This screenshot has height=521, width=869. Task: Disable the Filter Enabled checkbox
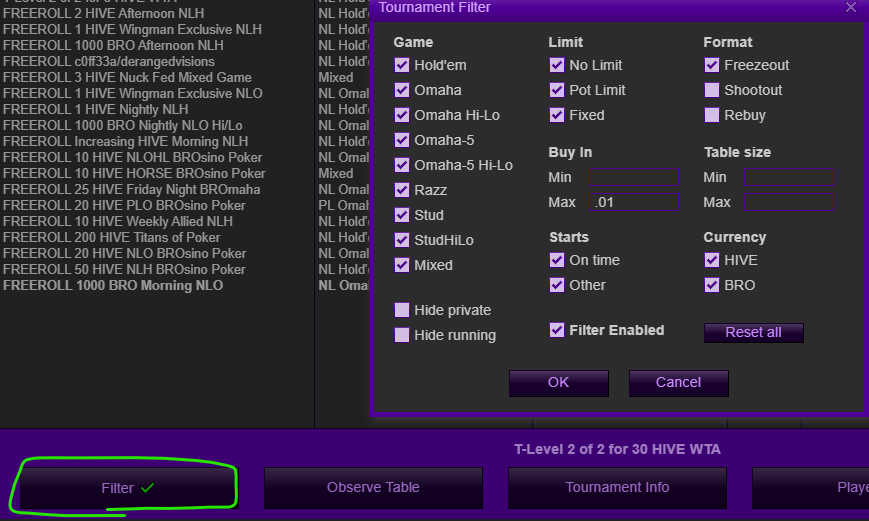click(x=557, y=330)
